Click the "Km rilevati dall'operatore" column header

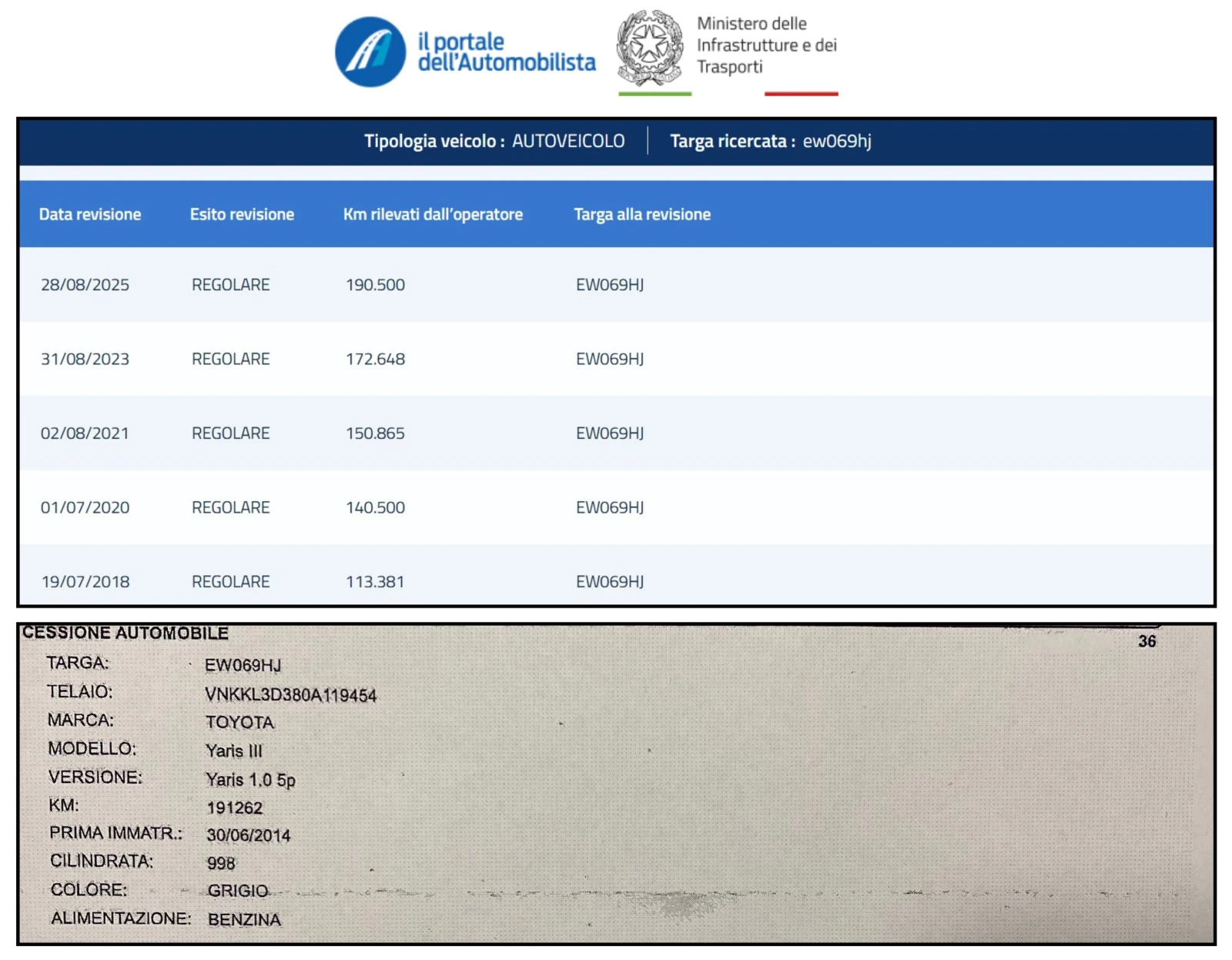coord(433,215)
